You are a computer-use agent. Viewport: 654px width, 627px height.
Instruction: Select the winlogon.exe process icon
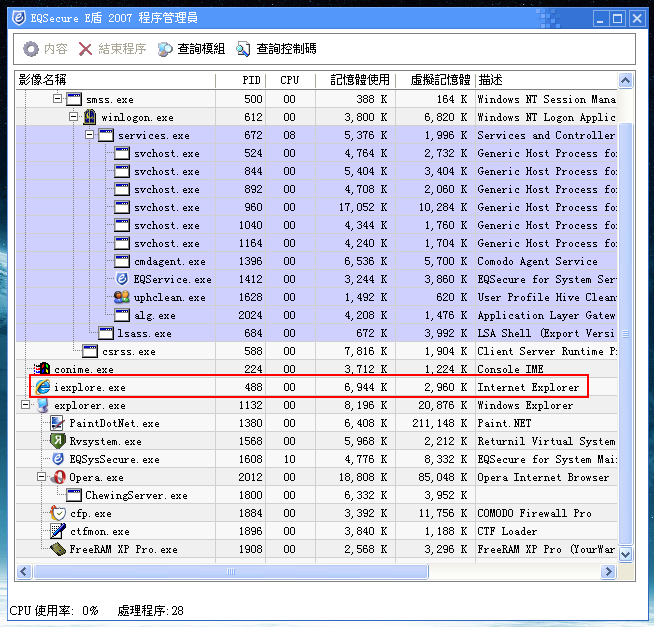pos(90,117)
